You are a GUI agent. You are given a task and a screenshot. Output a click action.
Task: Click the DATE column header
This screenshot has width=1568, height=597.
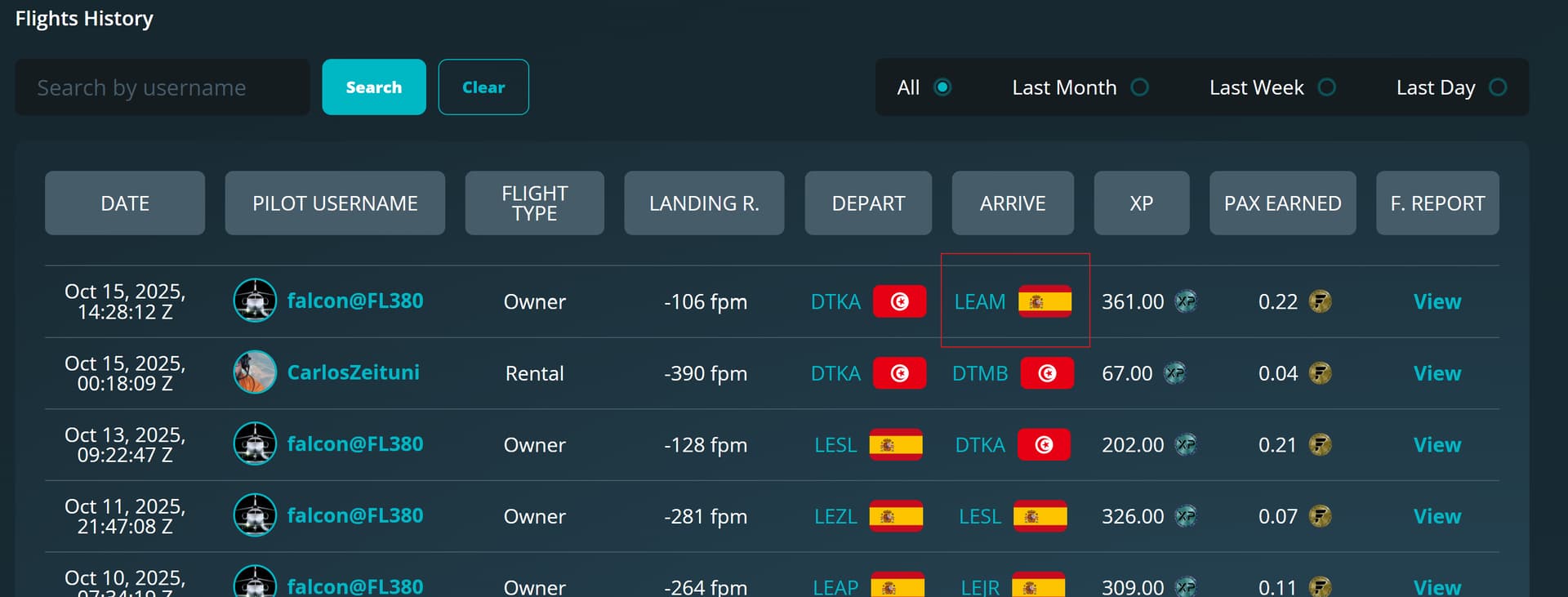click(x=125, y=203)
